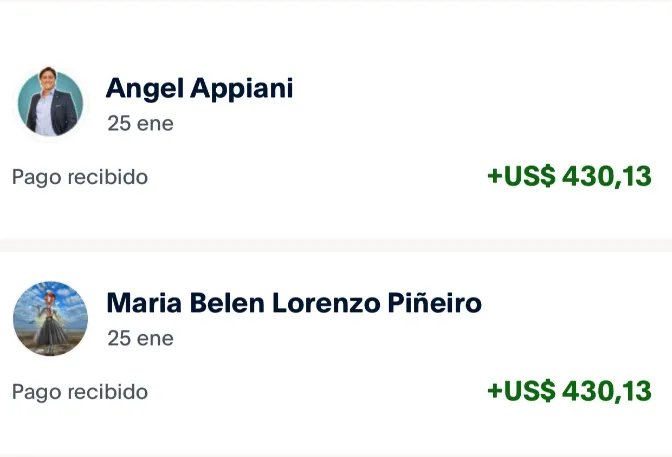Image resolution: width=672 pixels, height=457 pixels.
Task: View Maria Belen's +US$ 430,13 amount
Action: pyautogui.click(x=570, y=391)
